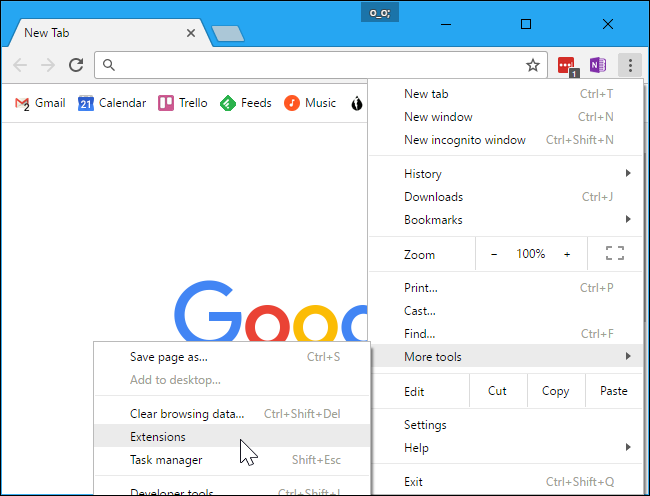
Task: Click the fullscreen icon in Zoom row
Action: click(615, 253)
